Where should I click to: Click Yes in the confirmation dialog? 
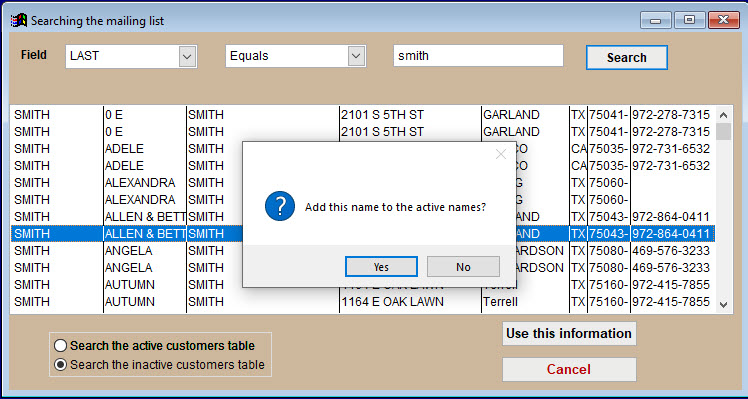pos(381,267)
